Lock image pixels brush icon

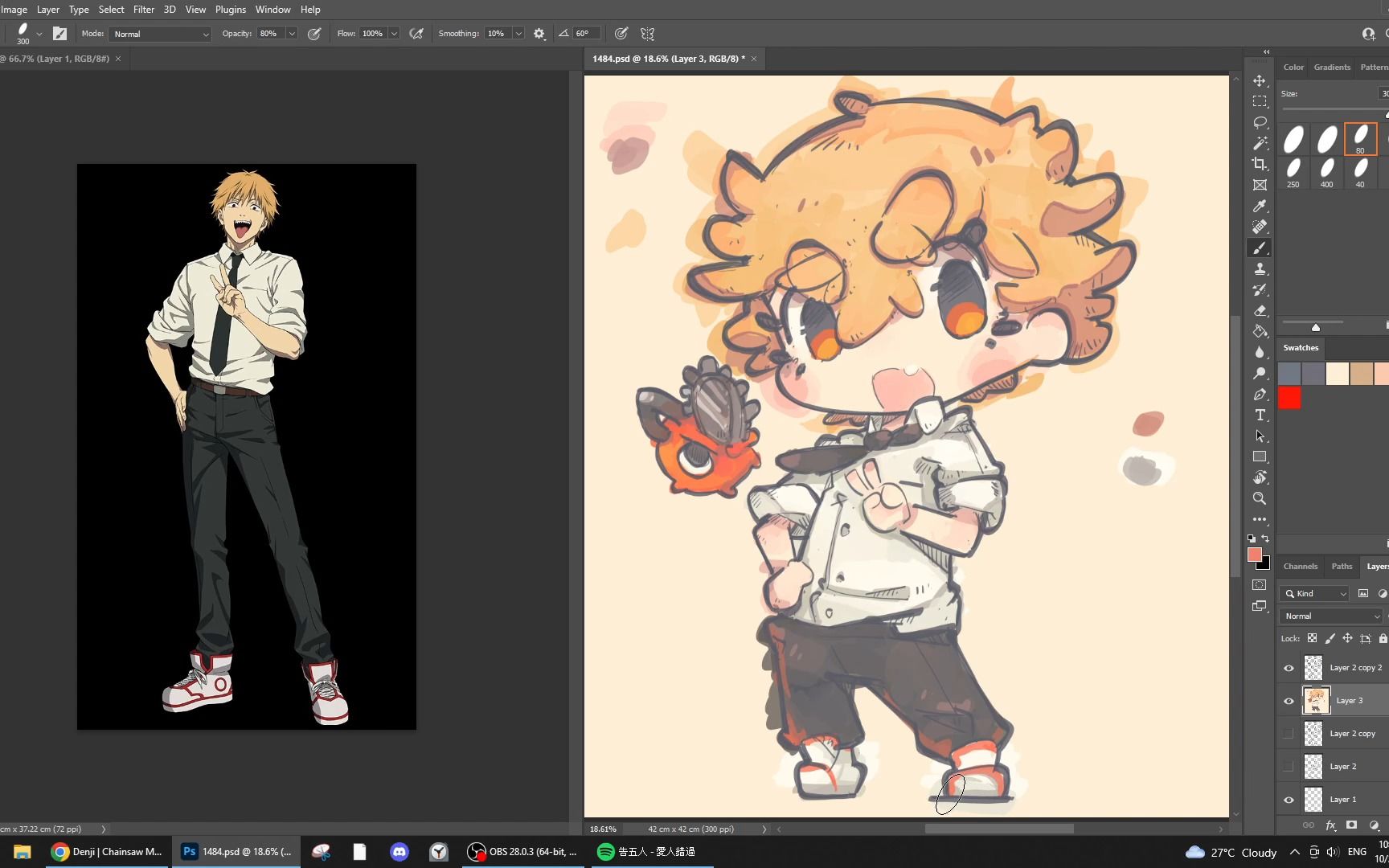1330,638
